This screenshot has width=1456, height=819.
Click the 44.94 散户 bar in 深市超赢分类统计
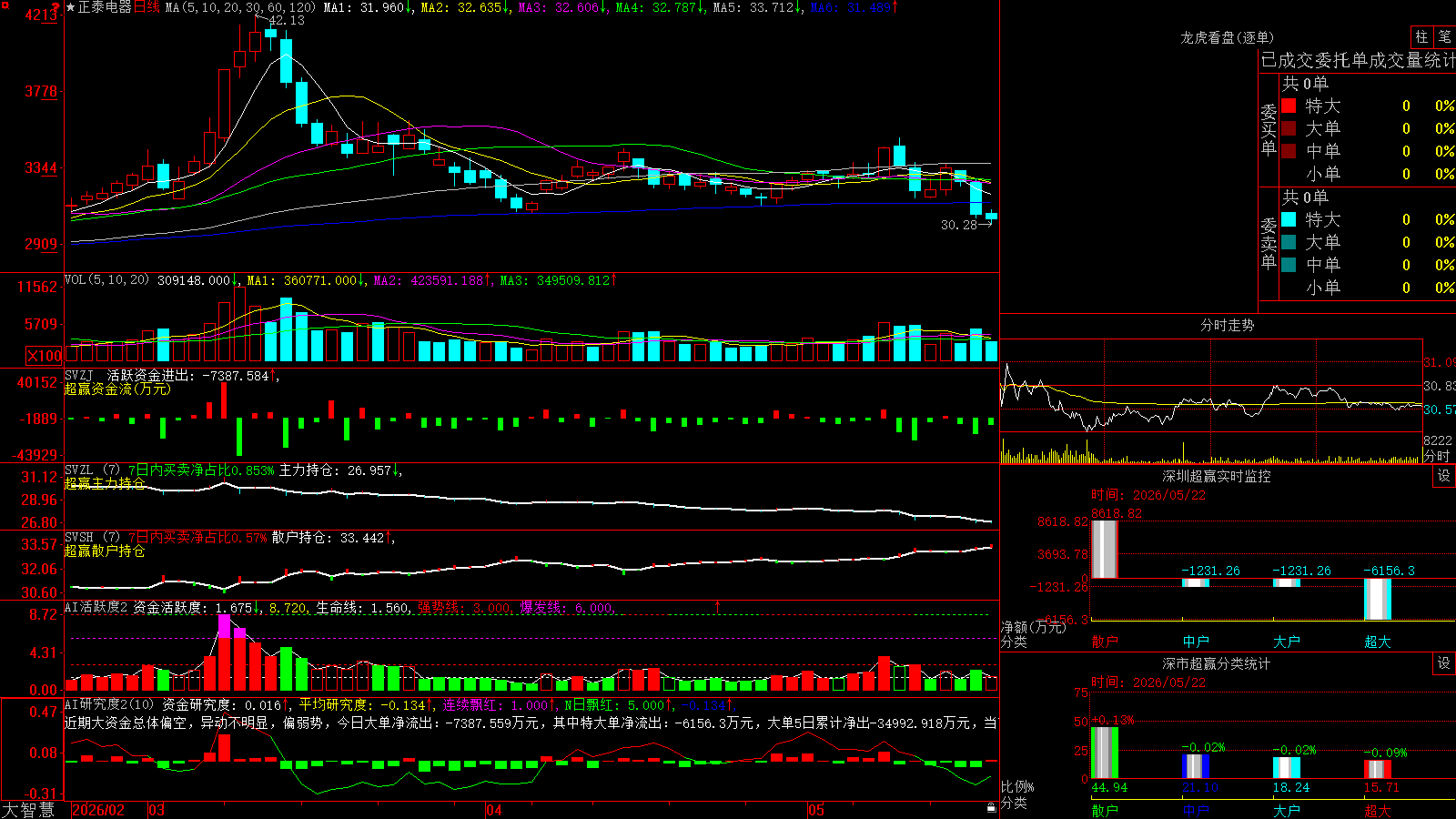[1105, 753]
